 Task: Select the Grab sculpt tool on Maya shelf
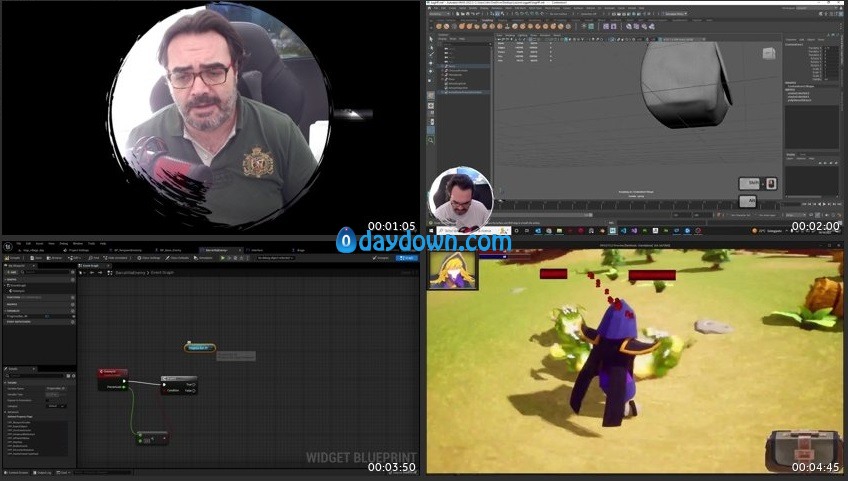462,26
